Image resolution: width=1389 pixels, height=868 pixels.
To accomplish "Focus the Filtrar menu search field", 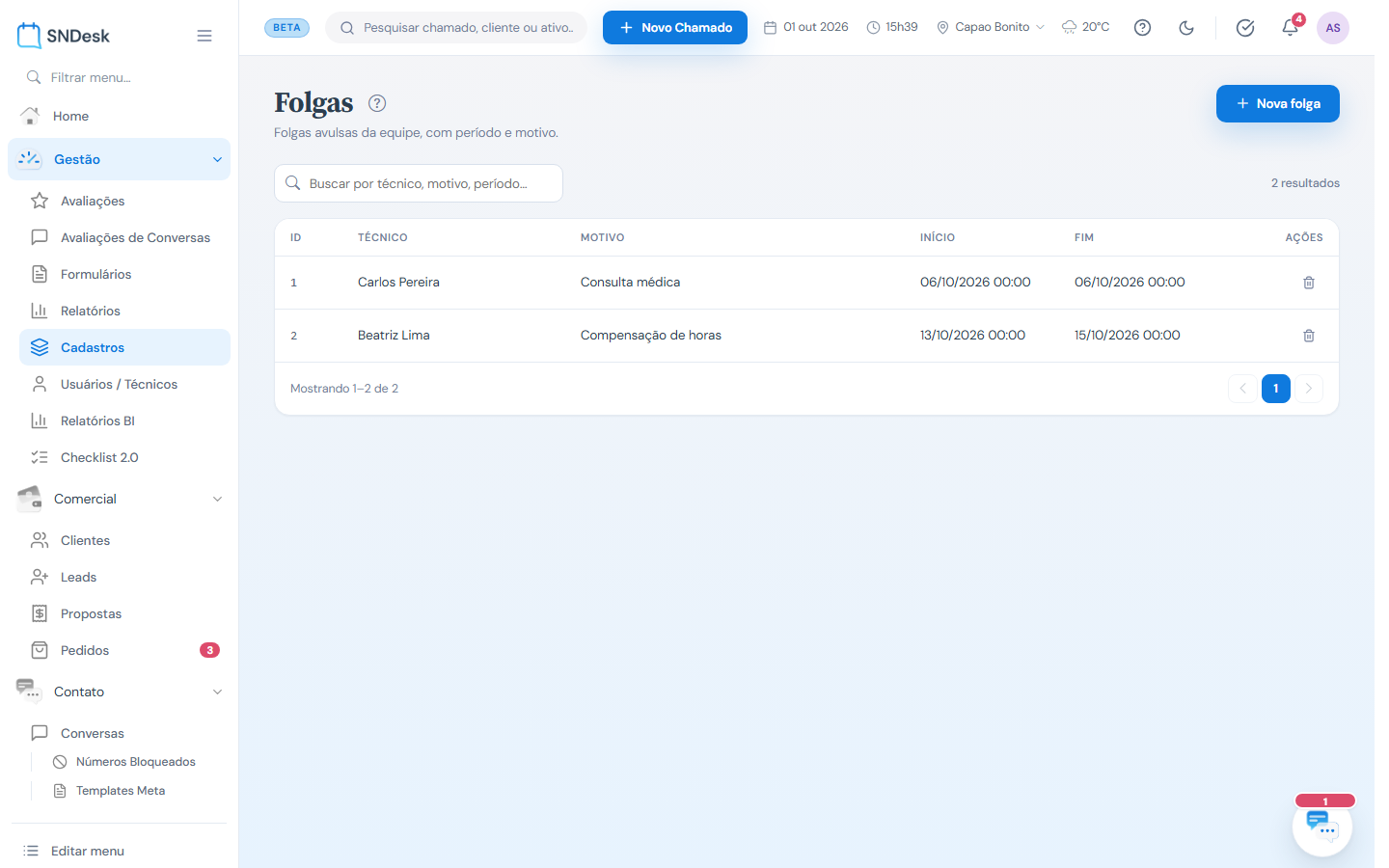I will tap(120, 77).
